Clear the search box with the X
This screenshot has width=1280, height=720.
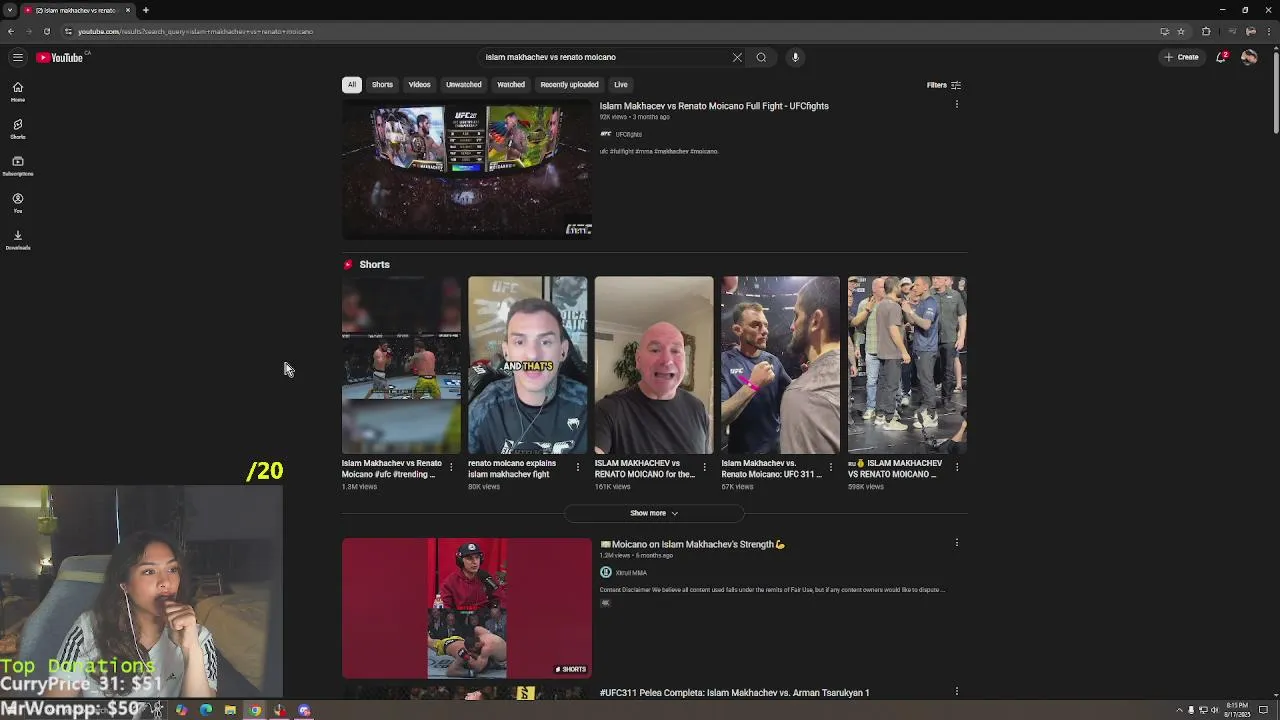(x=737, y=57)
